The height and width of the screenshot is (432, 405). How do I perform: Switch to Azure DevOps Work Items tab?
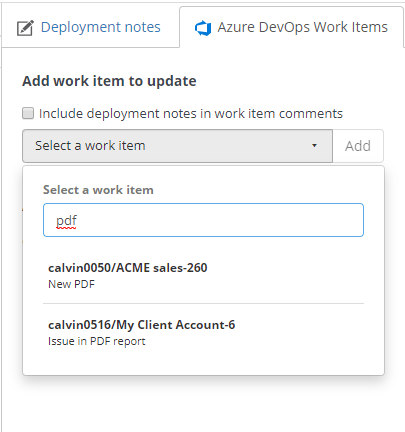pos(291,27)
